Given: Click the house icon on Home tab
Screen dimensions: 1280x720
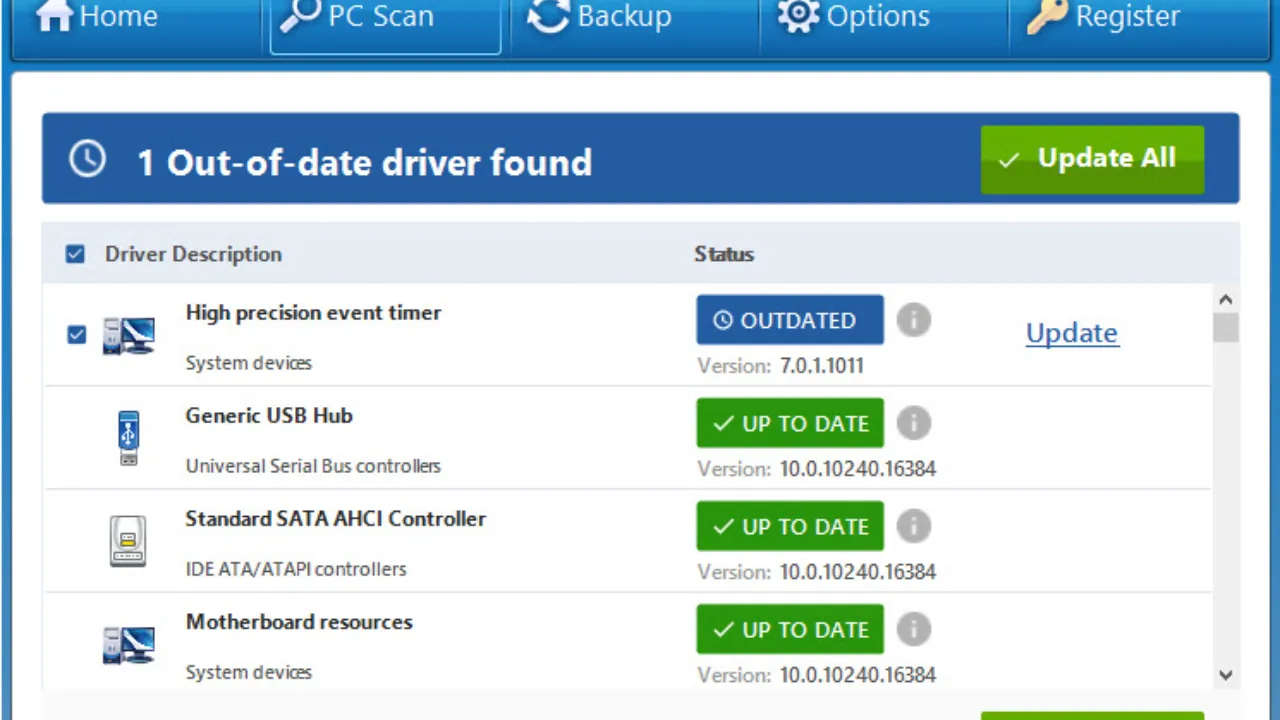Looking at the screenshot, I should click(54, 15).
